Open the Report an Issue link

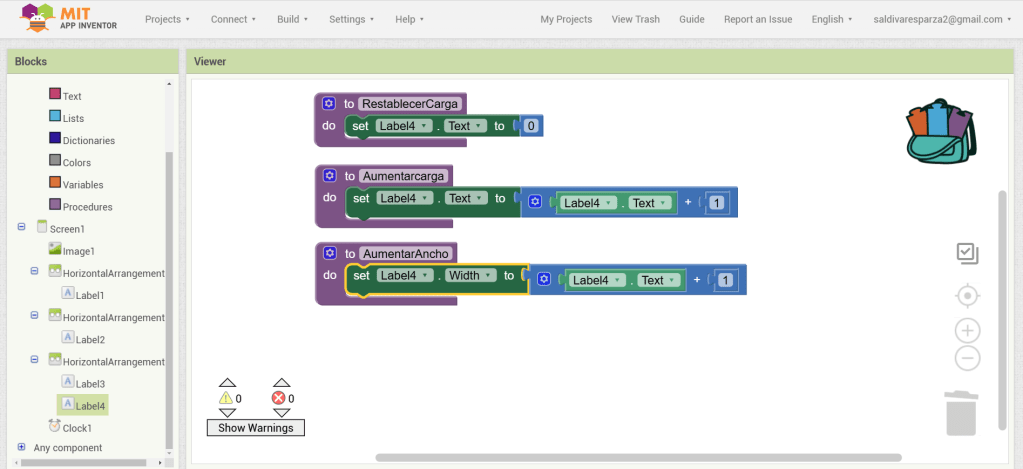tap(758, 19)
